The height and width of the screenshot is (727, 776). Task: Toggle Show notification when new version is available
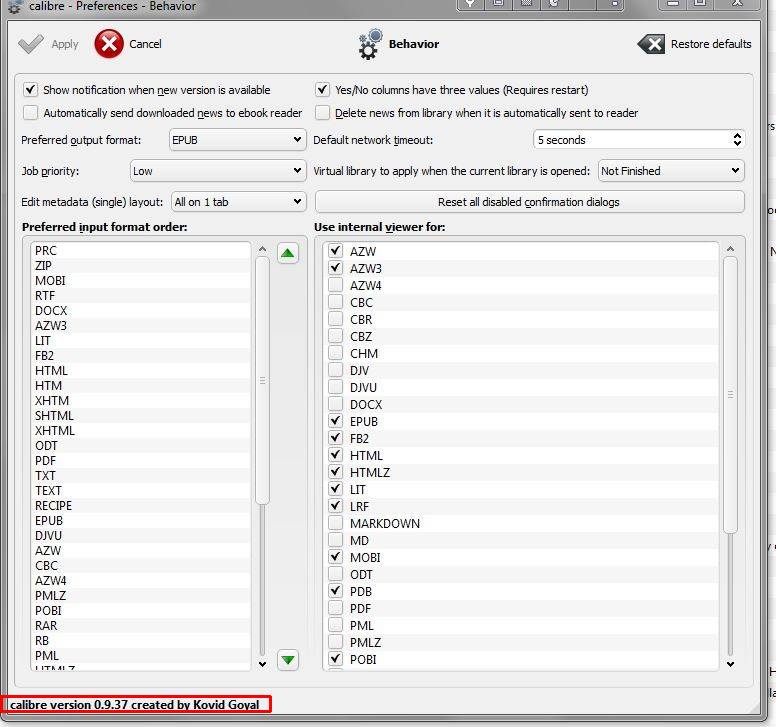30,90
